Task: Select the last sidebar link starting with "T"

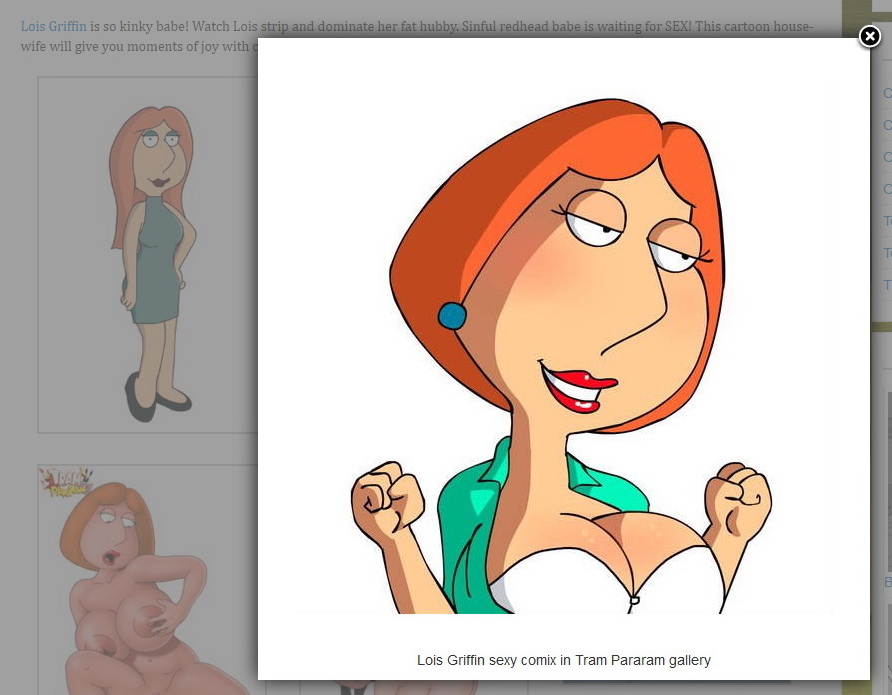Action: click(x=887, y=285)
